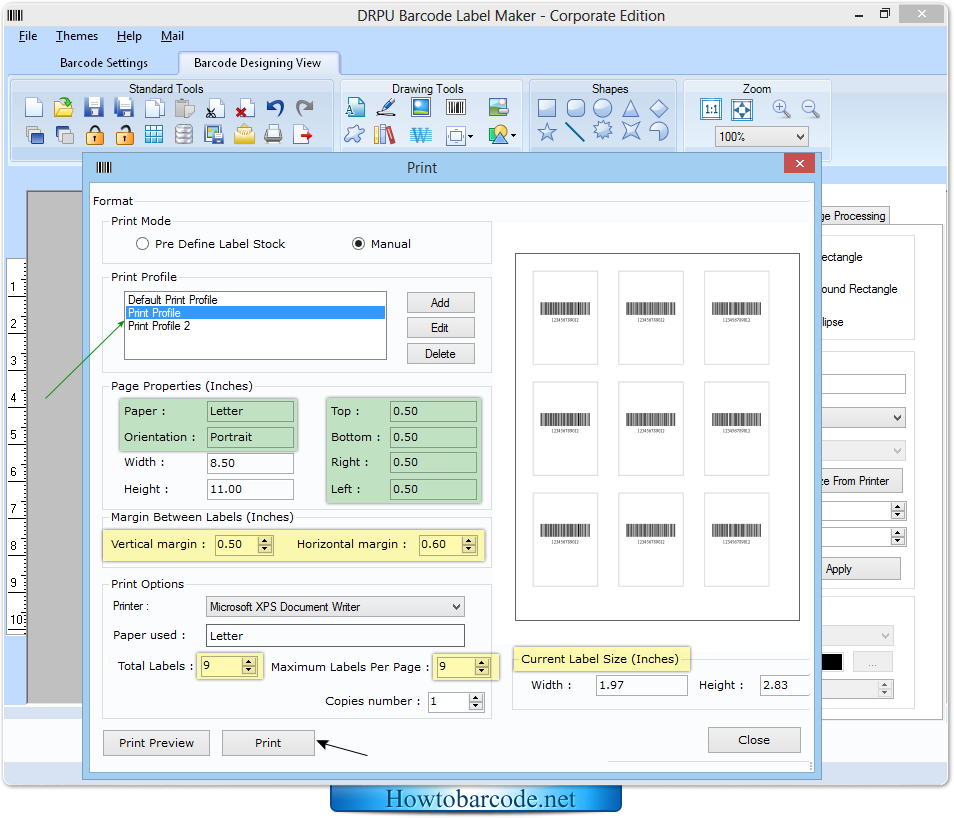Open the File menu

coord(28,36)
